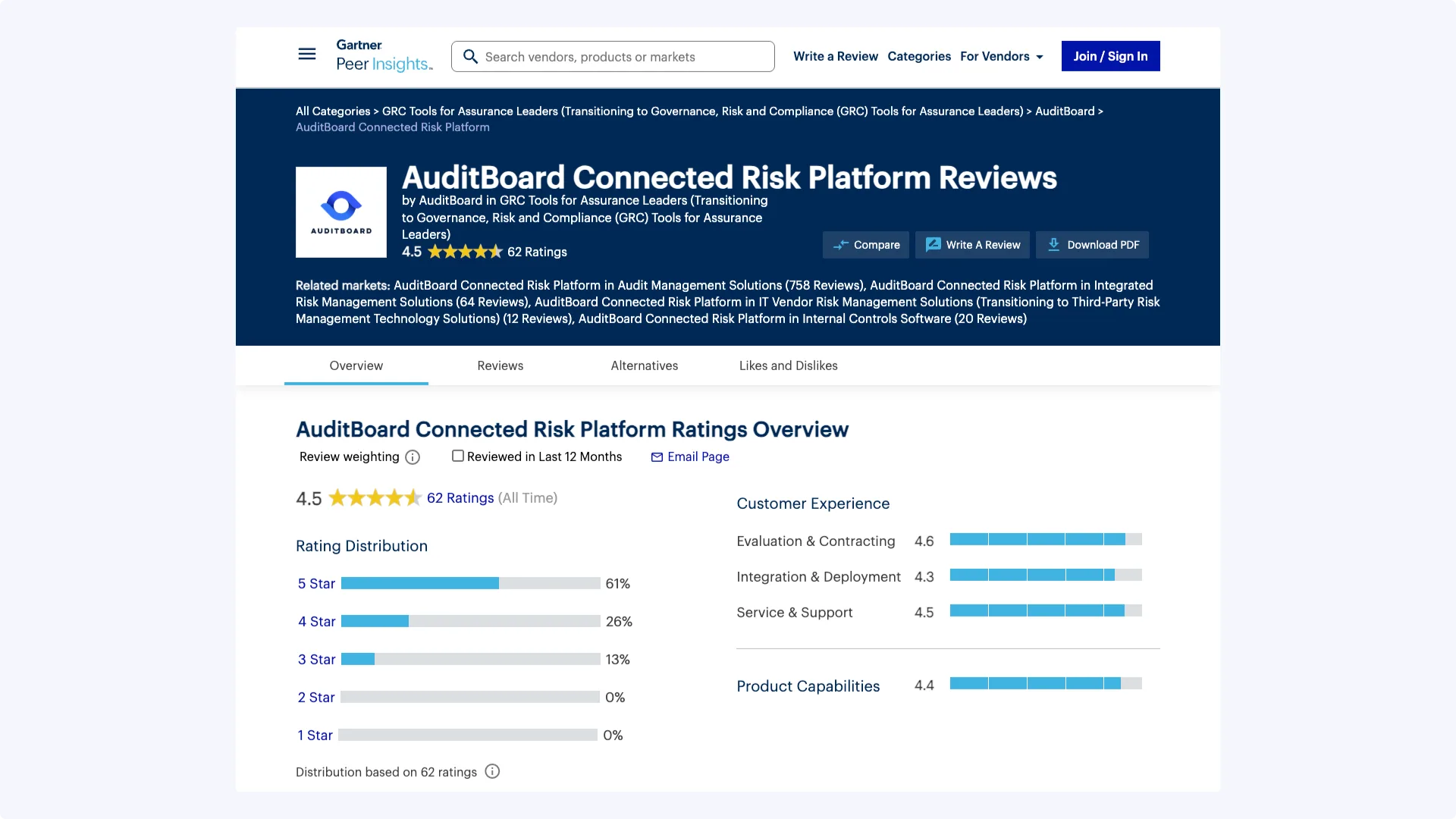Screen dimensions: 1456x819
Task: Enable Reviewed in Last 12 Months checkbox
Action: tap(458, 457)
